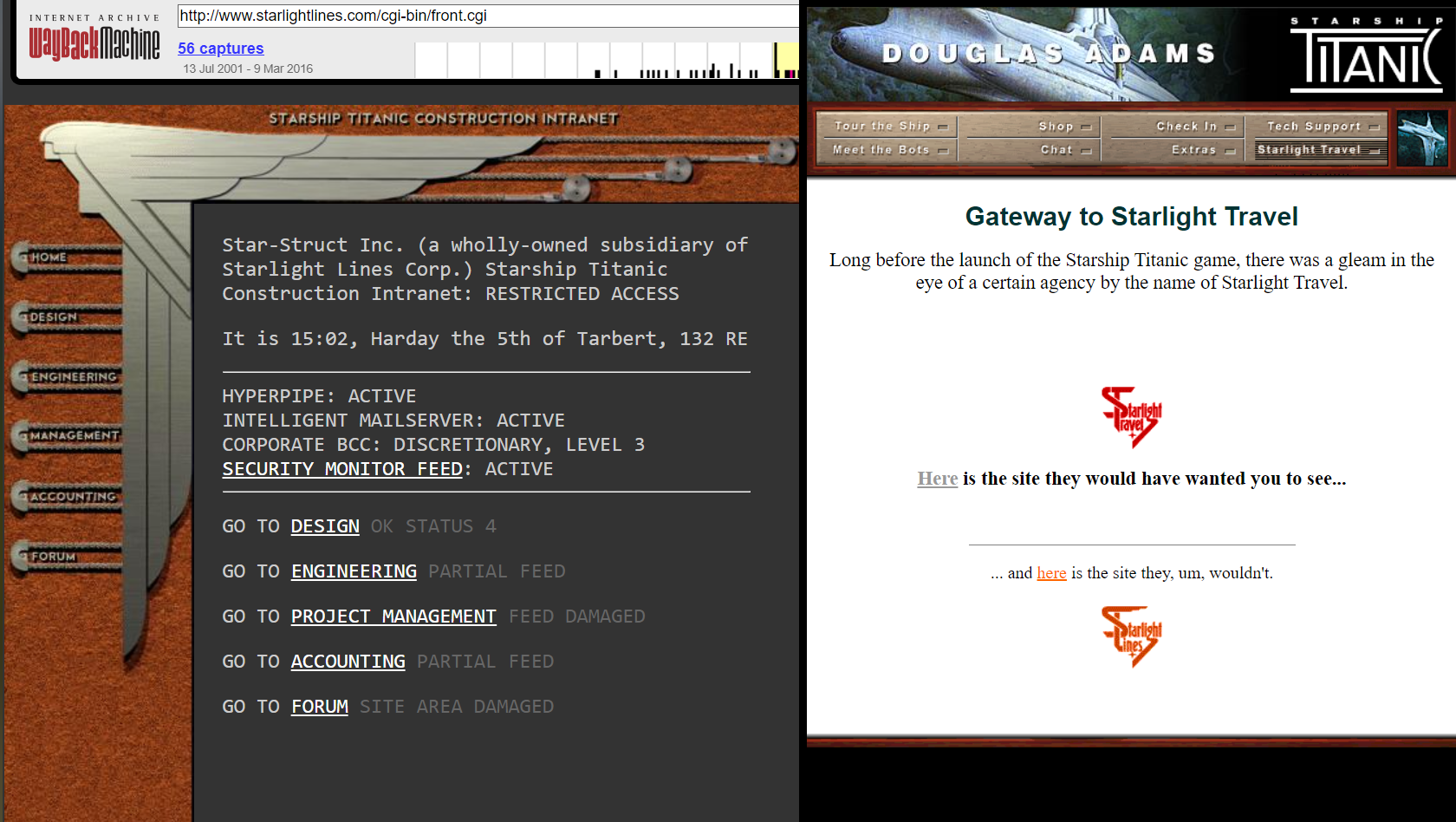Select Tour the Ship in navigation
The width and height of the screenshot is (1456, 822).
pyautogui.click(x=889, y=127)
